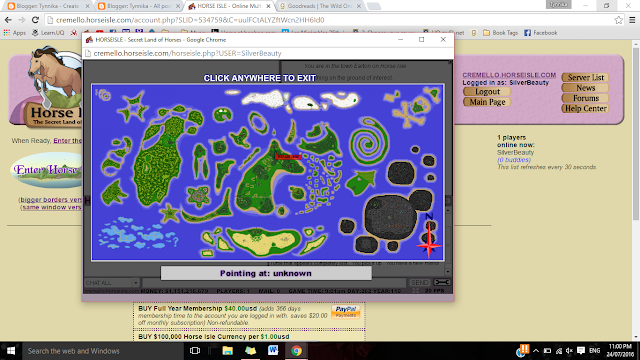Open the News page button

click(x=585, y=88)
